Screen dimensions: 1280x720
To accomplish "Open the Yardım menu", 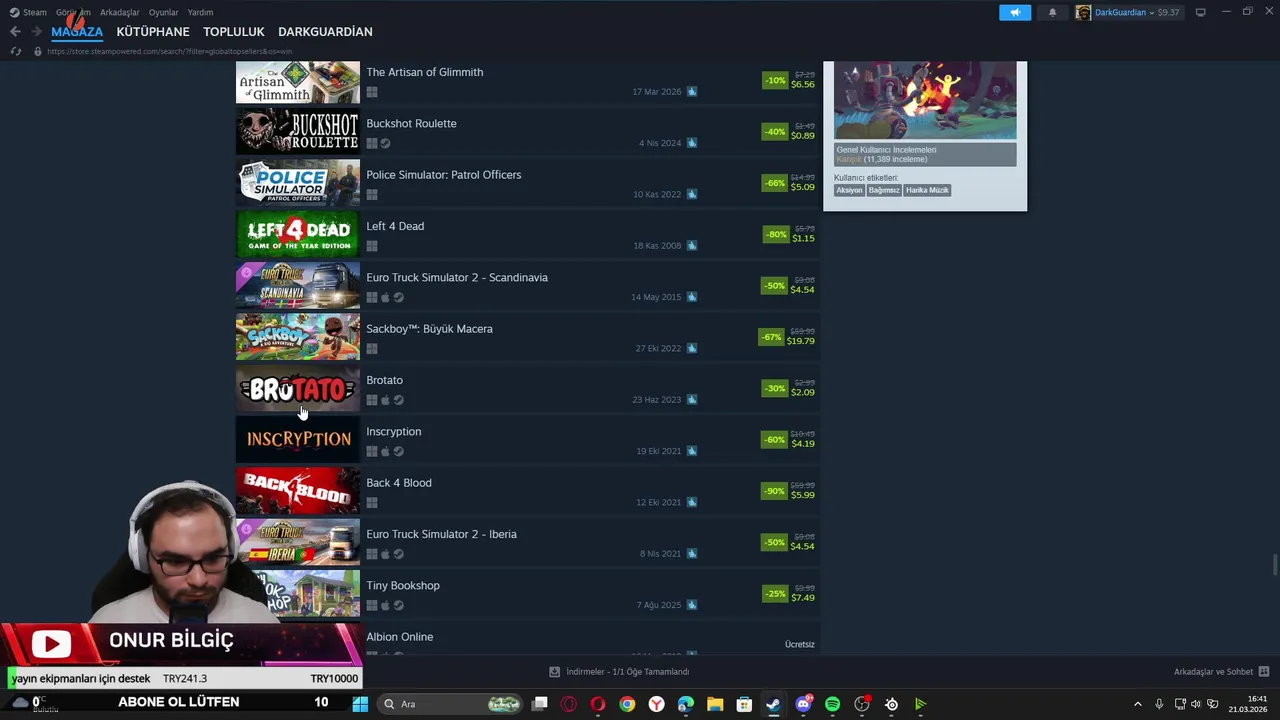I will [x=200, y=12].
